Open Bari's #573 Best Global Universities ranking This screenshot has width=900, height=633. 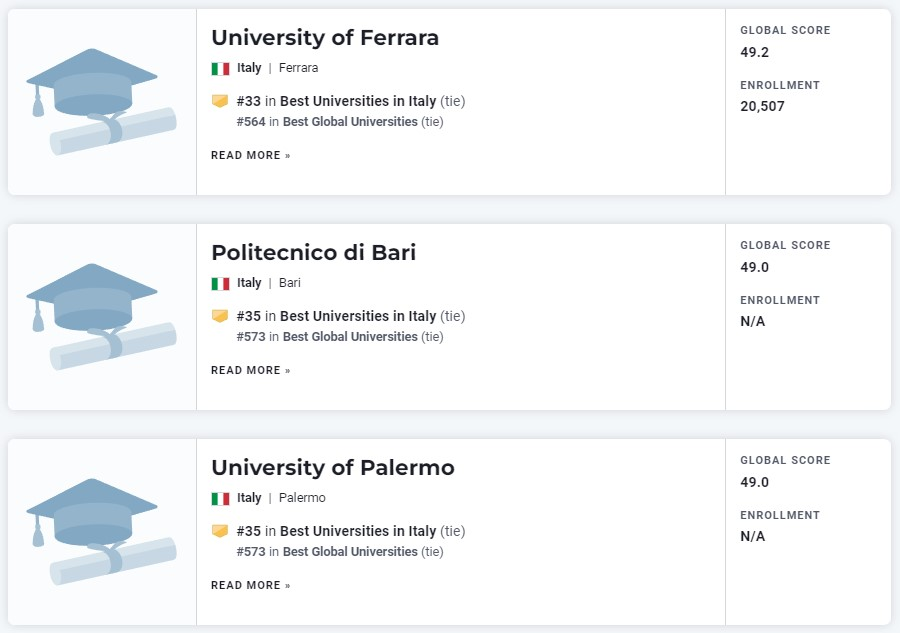340,337
